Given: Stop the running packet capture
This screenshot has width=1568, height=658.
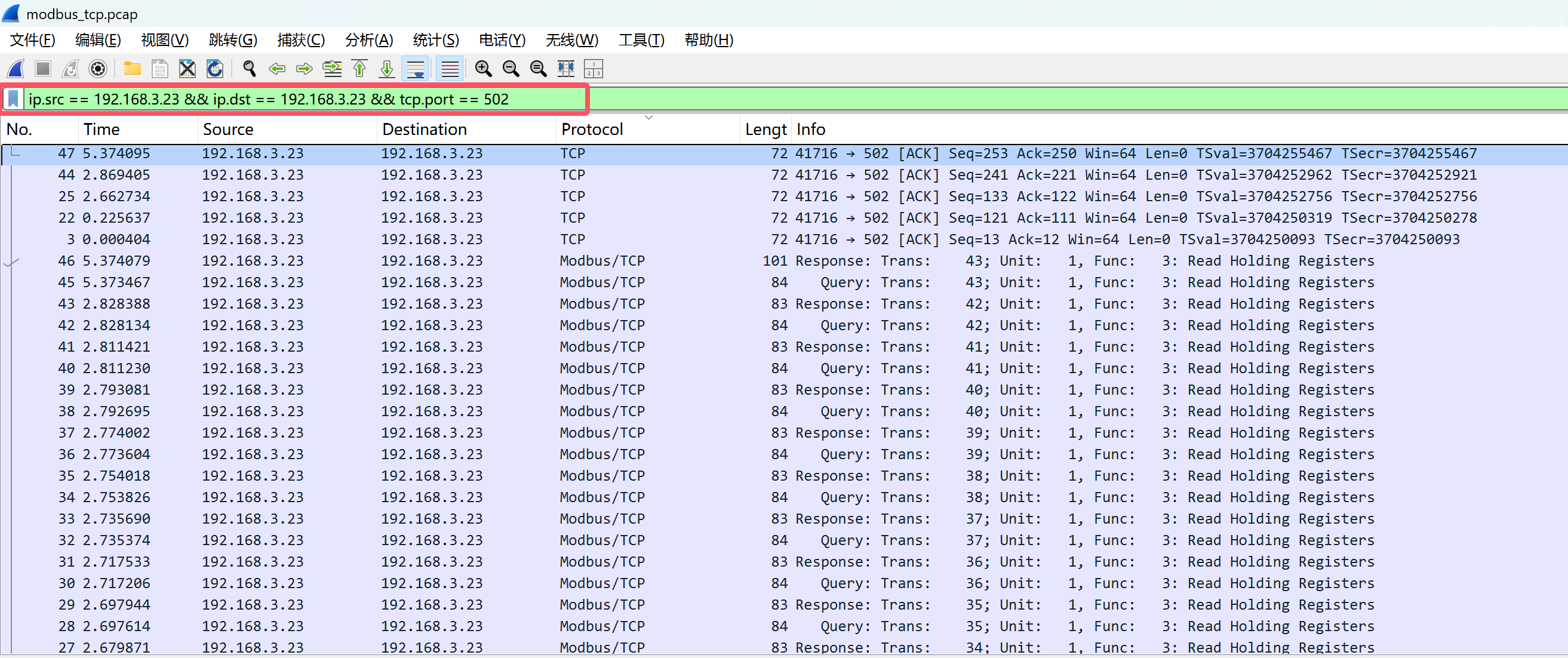Looking at the screenshot, I should (43, 69).
